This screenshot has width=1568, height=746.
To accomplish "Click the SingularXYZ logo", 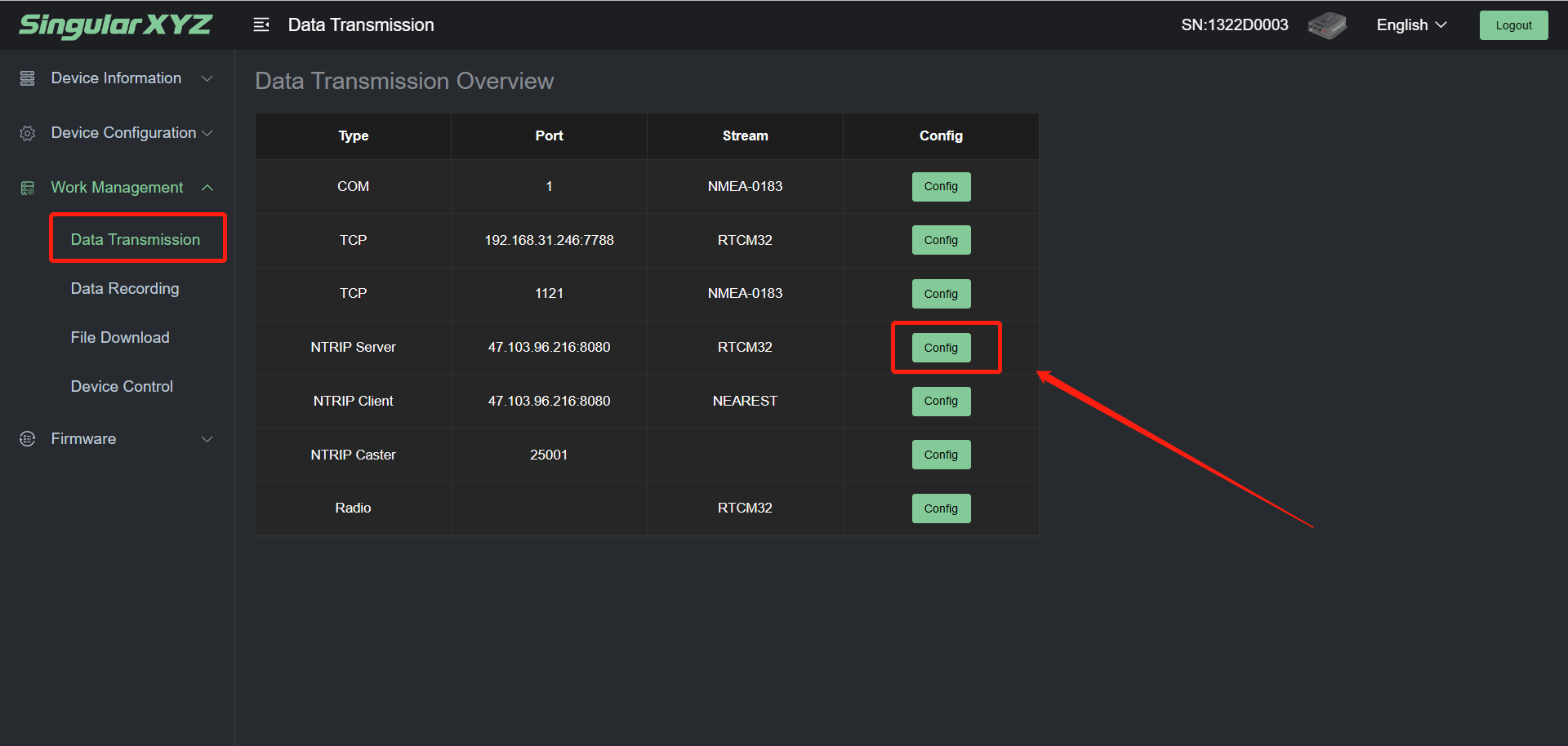I will click(115, 25).
